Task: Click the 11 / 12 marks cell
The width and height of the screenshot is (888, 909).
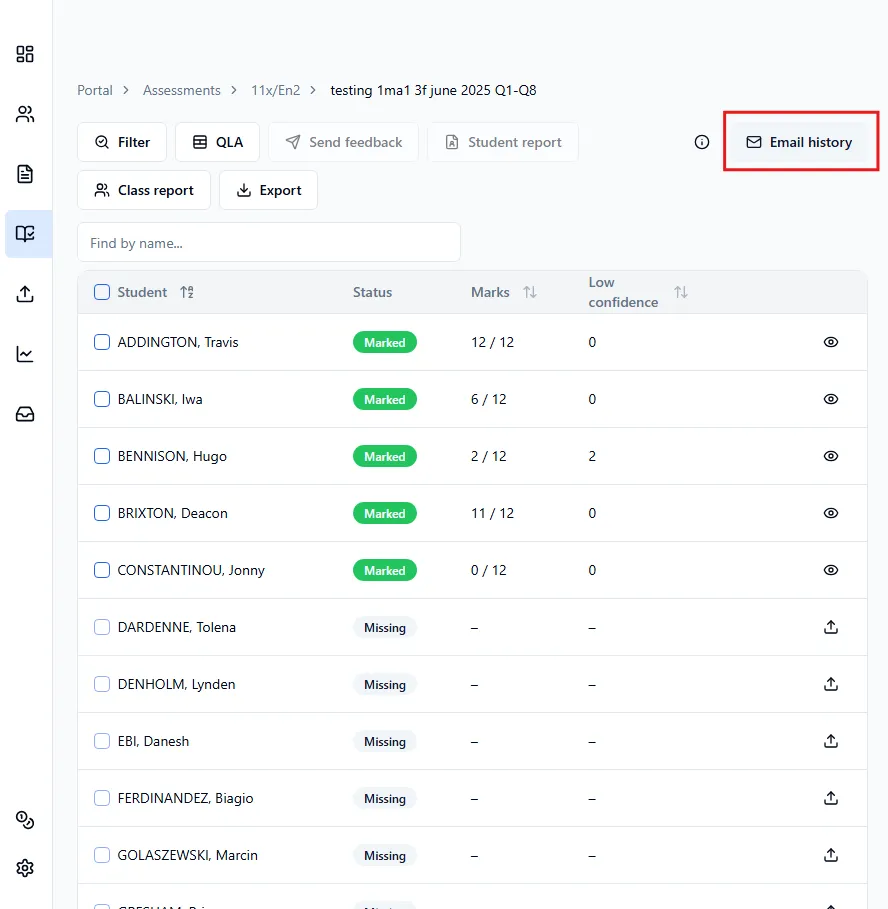Action: (x=492, y=513)
